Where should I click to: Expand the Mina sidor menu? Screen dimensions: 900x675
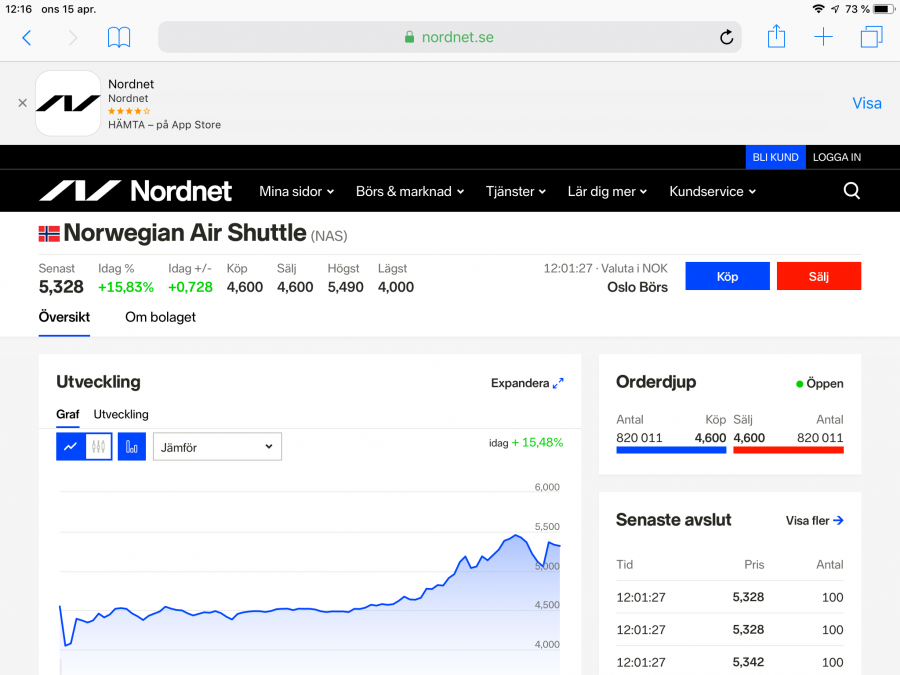point(297,191)
